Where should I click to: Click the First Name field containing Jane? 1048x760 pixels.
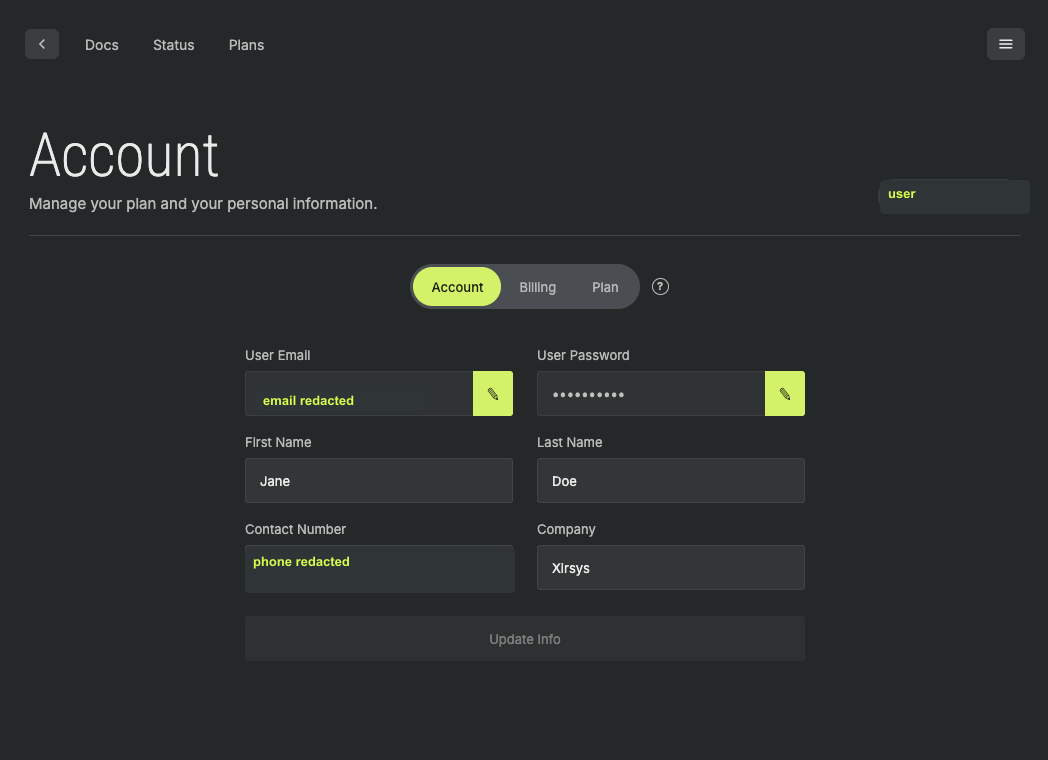[x=379, y=481]
